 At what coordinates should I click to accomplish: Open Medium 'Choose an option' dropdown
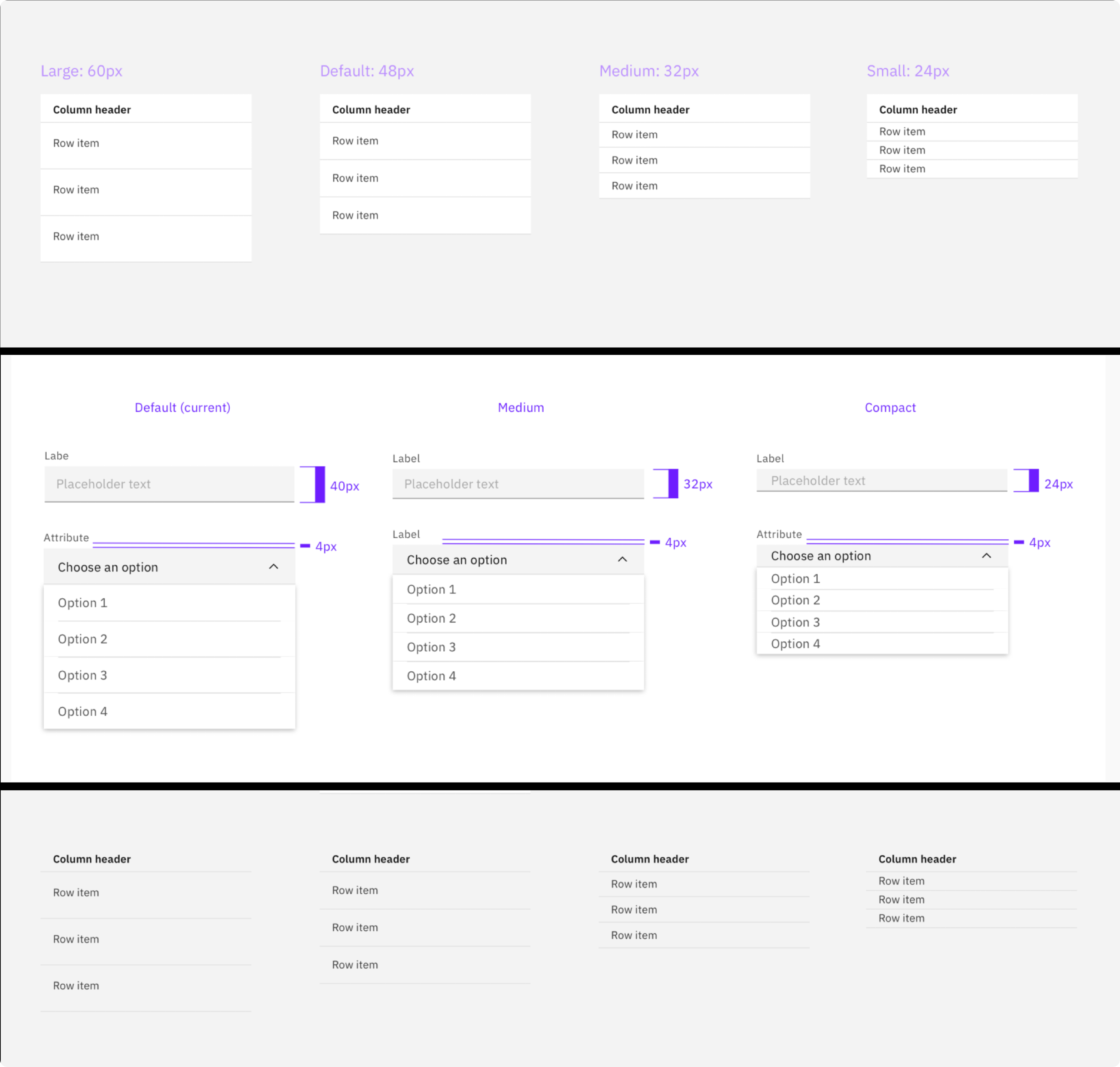coord(457,560)
